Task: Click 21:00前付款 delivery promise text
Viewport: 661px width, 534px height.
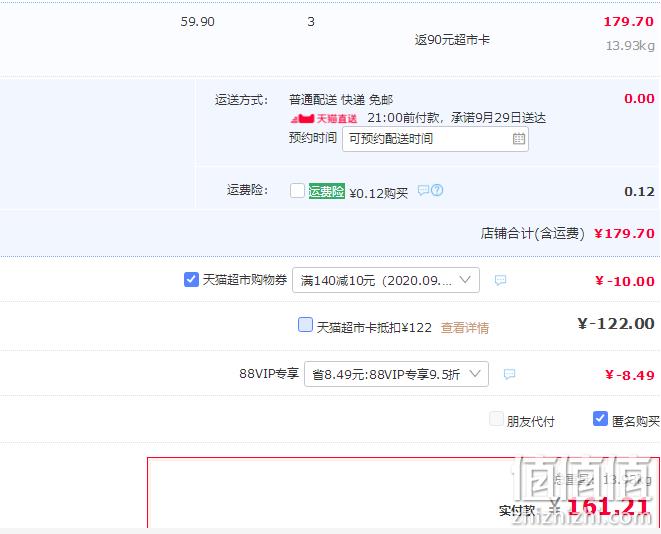Action: [x=456, y=118]
